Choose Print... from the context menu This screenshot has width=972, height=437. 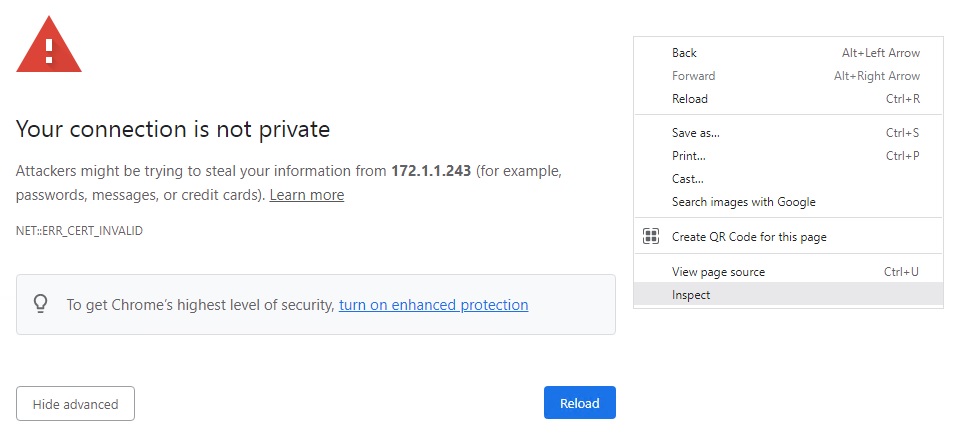pos(689,156)
